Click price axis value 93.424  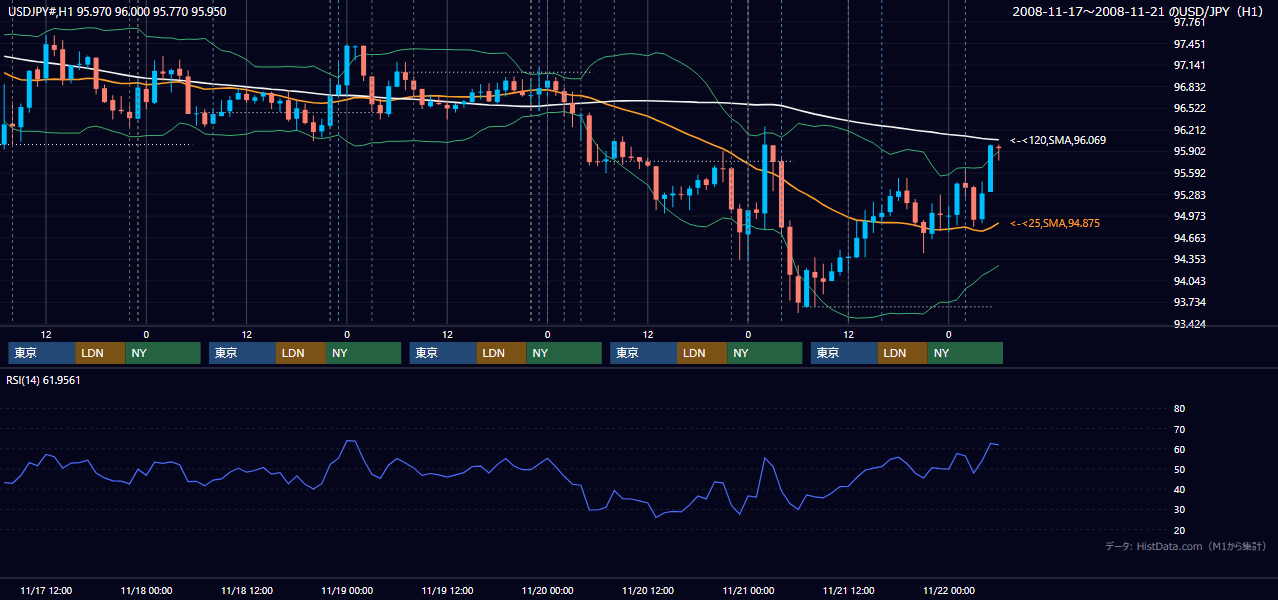(x=1189, y=325)
